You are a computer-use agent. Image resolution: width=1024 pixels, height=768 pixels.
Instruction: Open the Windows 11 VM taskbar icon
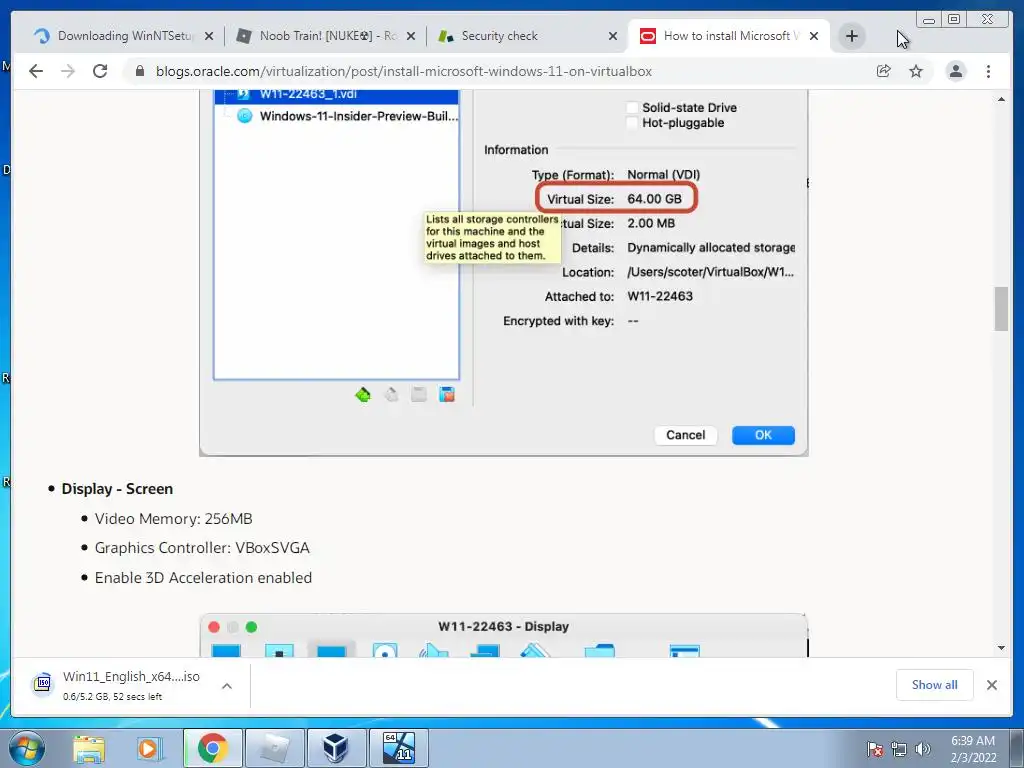399,748
